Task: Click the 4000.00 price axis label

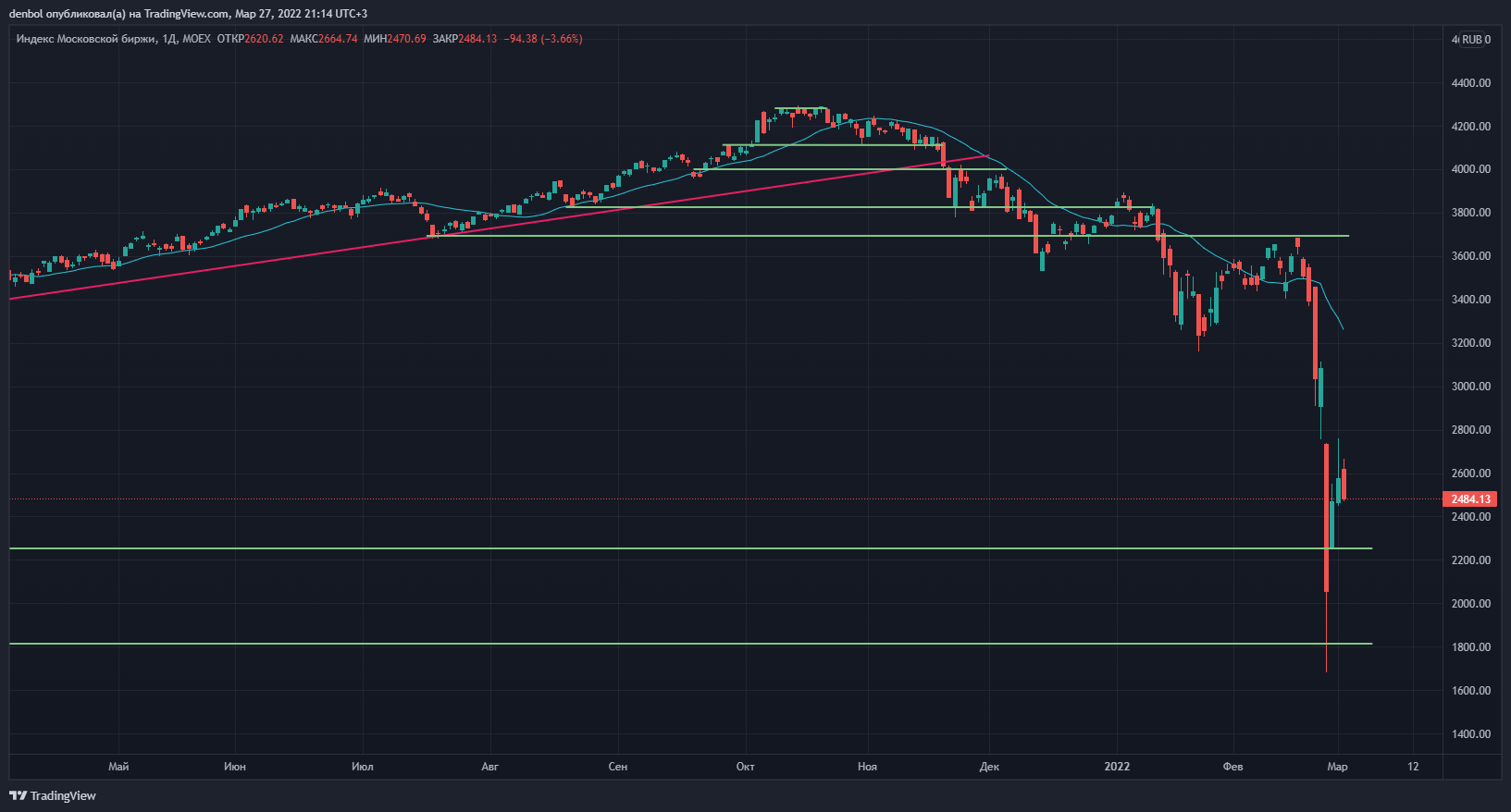Action: pyautogui.click(x=1471, y=169)
